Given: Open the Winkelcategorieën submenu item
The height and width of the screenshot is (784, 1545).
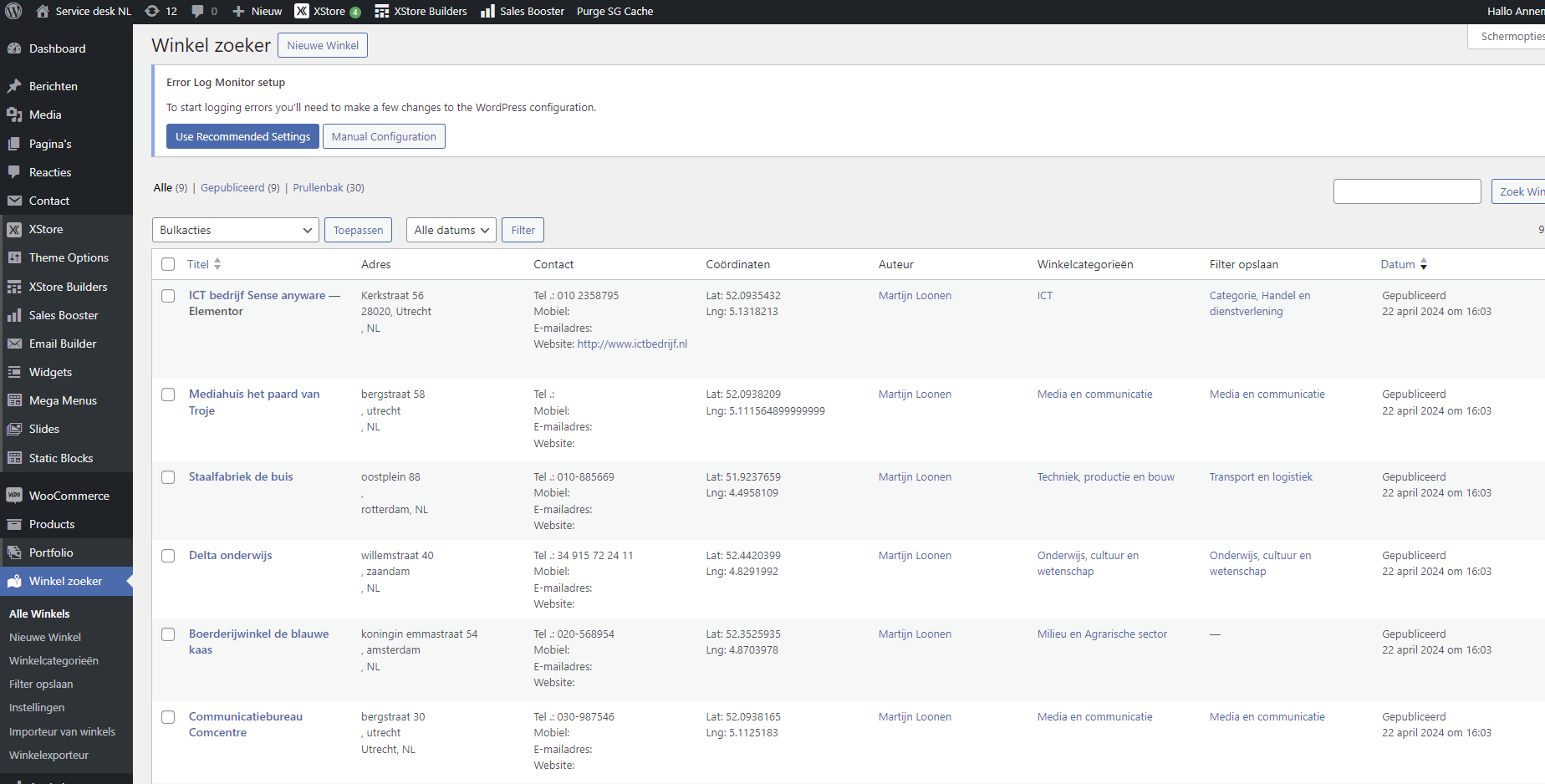Looking at the screenshot, I should pos(54,660).
